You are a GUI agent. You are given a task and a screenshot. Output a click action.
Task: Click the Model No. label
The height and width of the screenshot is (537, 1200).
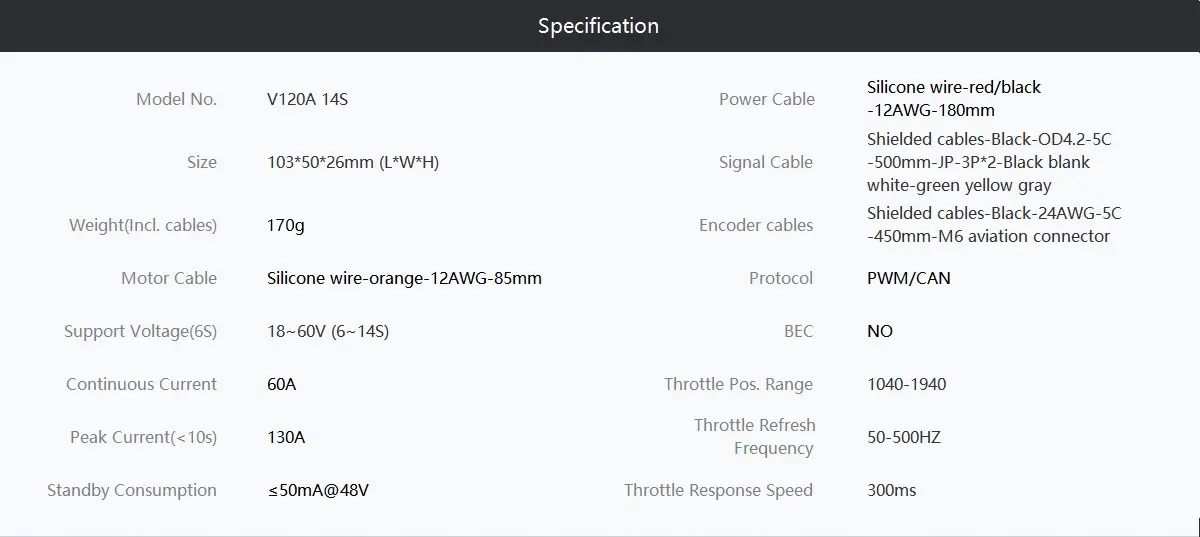click(x=176, y=99)
